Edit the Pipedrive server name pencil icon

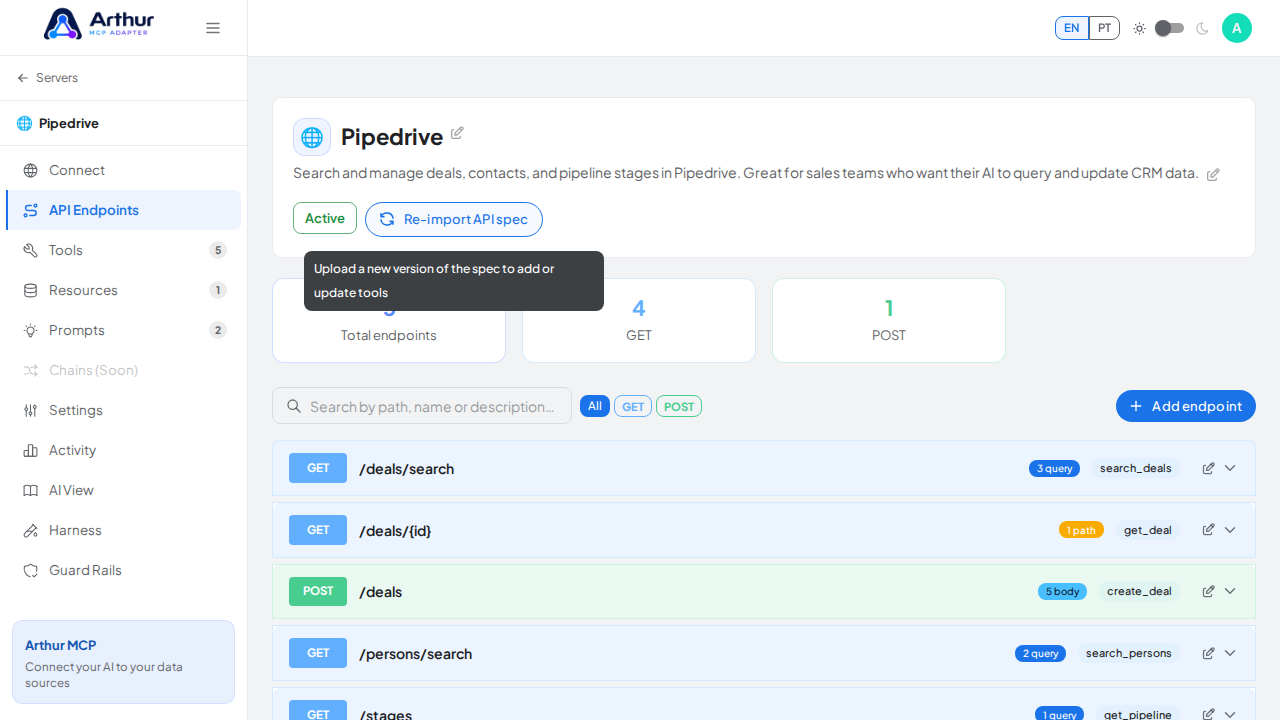click(457, 133)
